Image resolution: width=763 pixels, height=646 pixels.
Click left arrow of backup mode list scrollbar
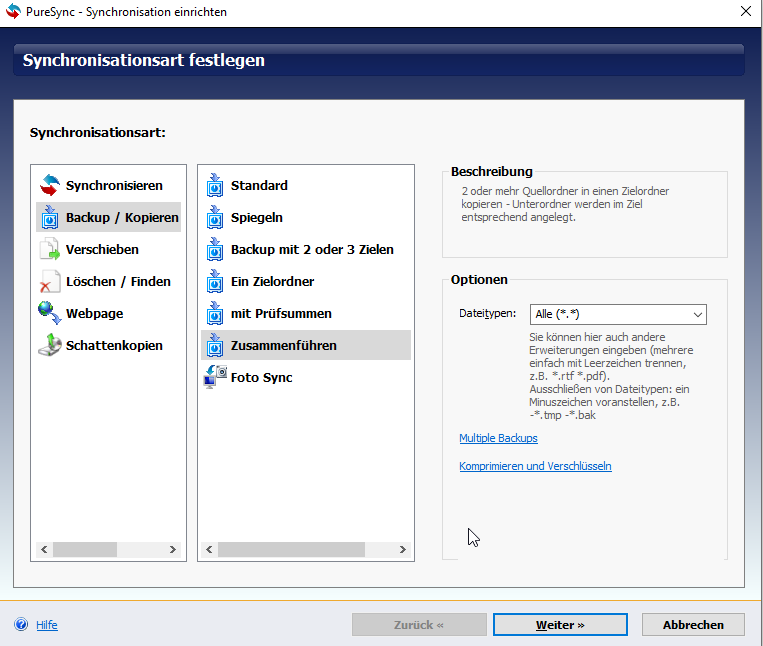[x=209, y=549]
